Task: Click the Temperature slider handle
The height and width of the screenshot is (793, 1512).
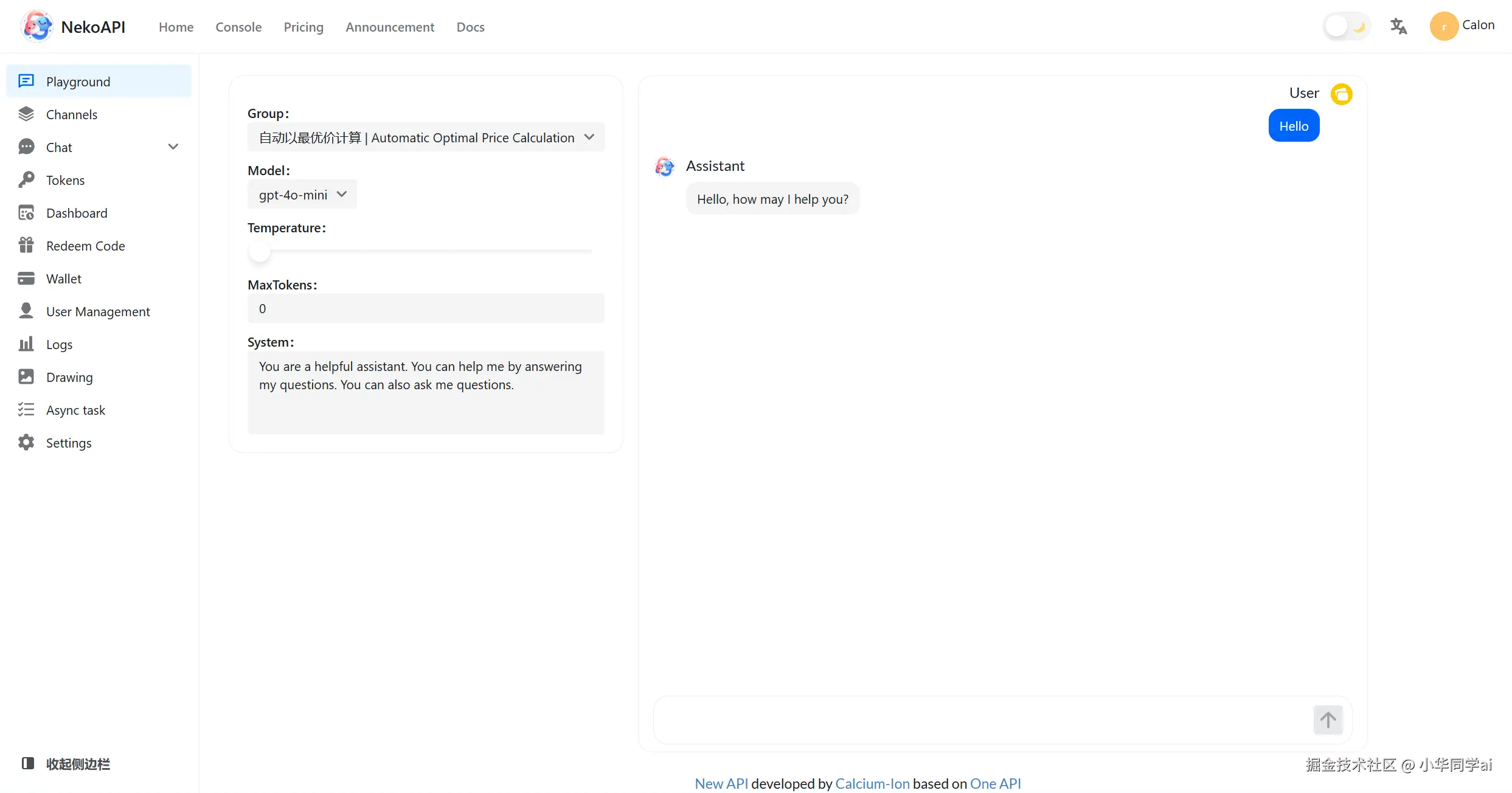Action: [x=260, y=251]
